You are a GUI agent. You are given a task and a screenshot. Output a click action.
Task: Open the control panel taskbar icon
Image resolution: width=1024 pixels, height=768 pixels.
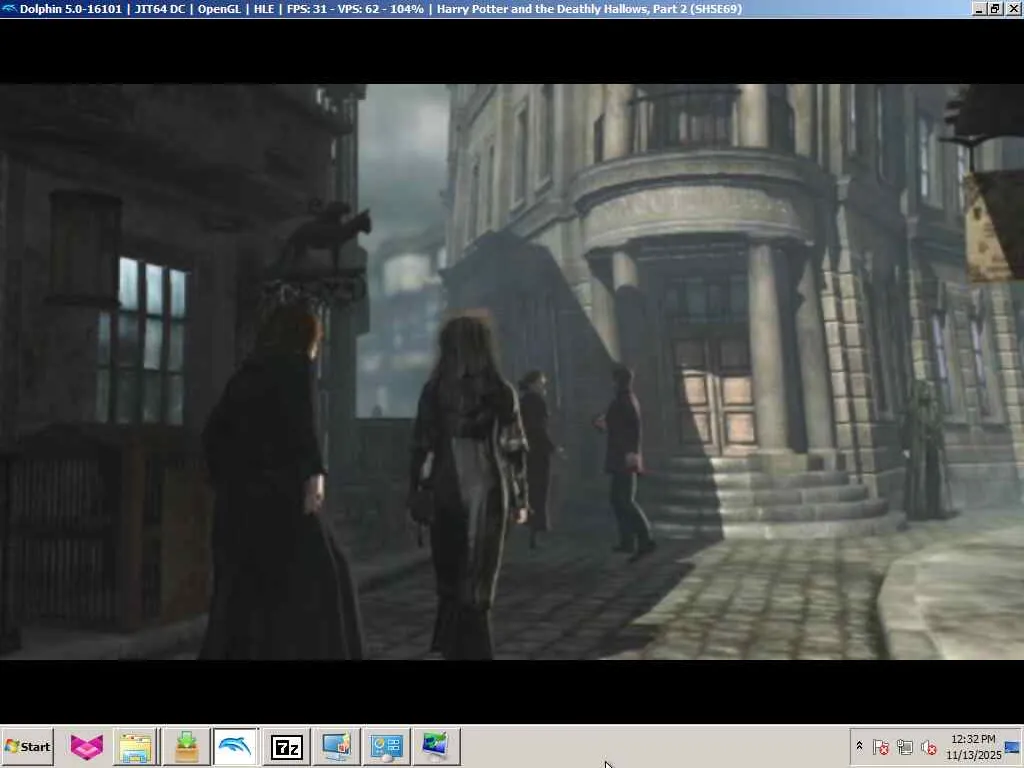pyautogui.click(x=387, y=746)
